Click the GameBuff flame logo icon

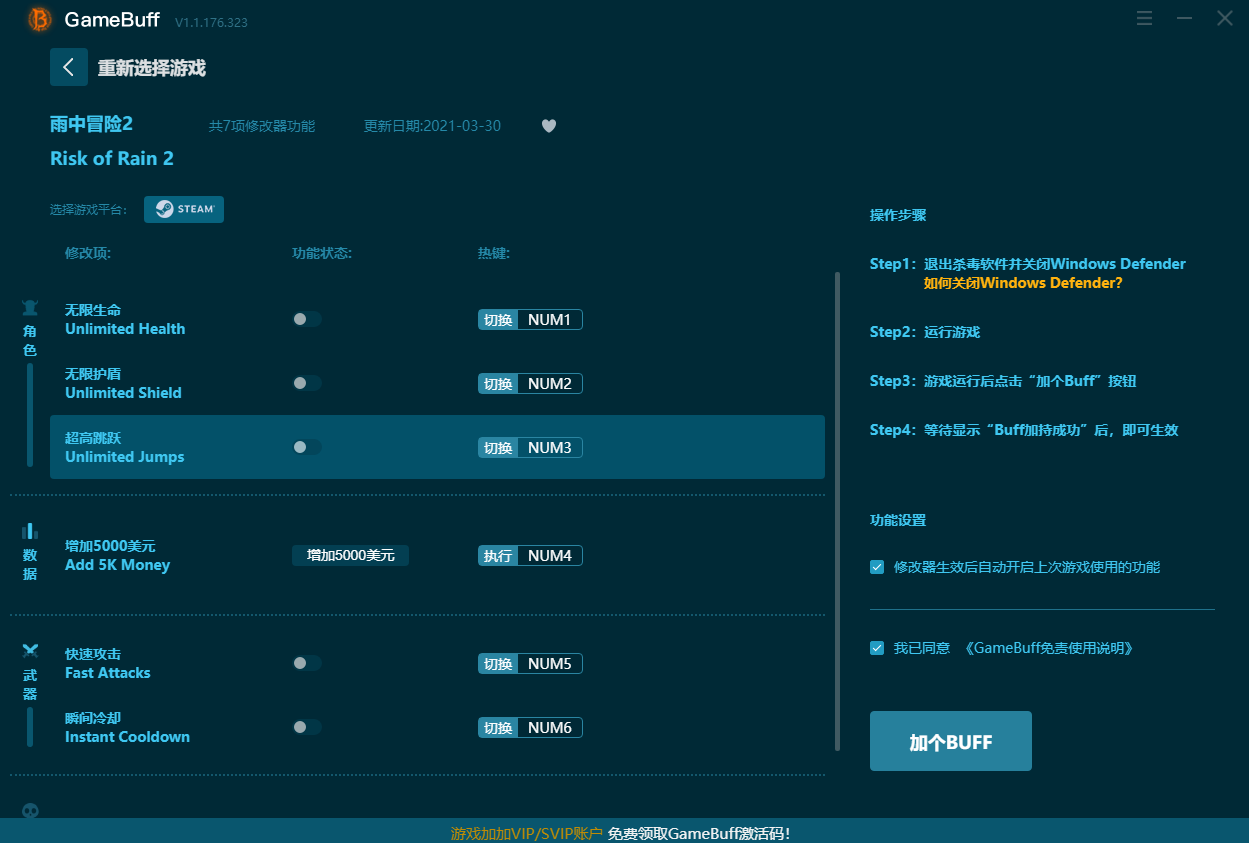click(40, 19)
